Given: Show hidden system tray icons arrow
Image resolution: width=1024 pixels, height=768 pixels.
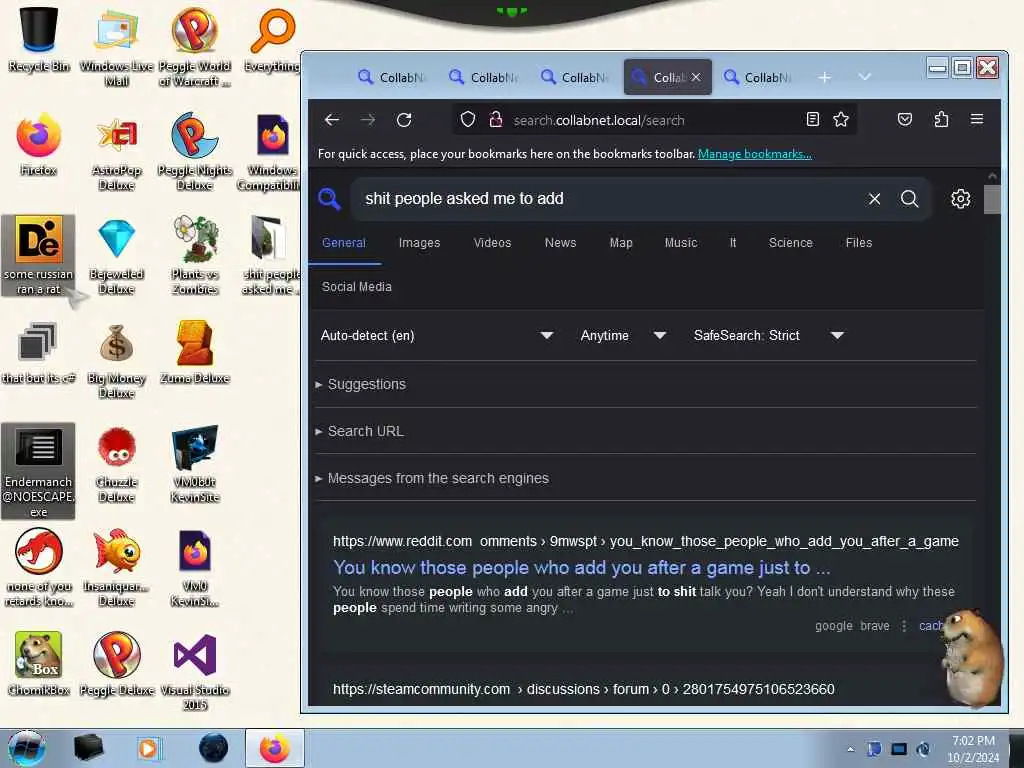Looking at the screenshot, I should tap(850, 749).
